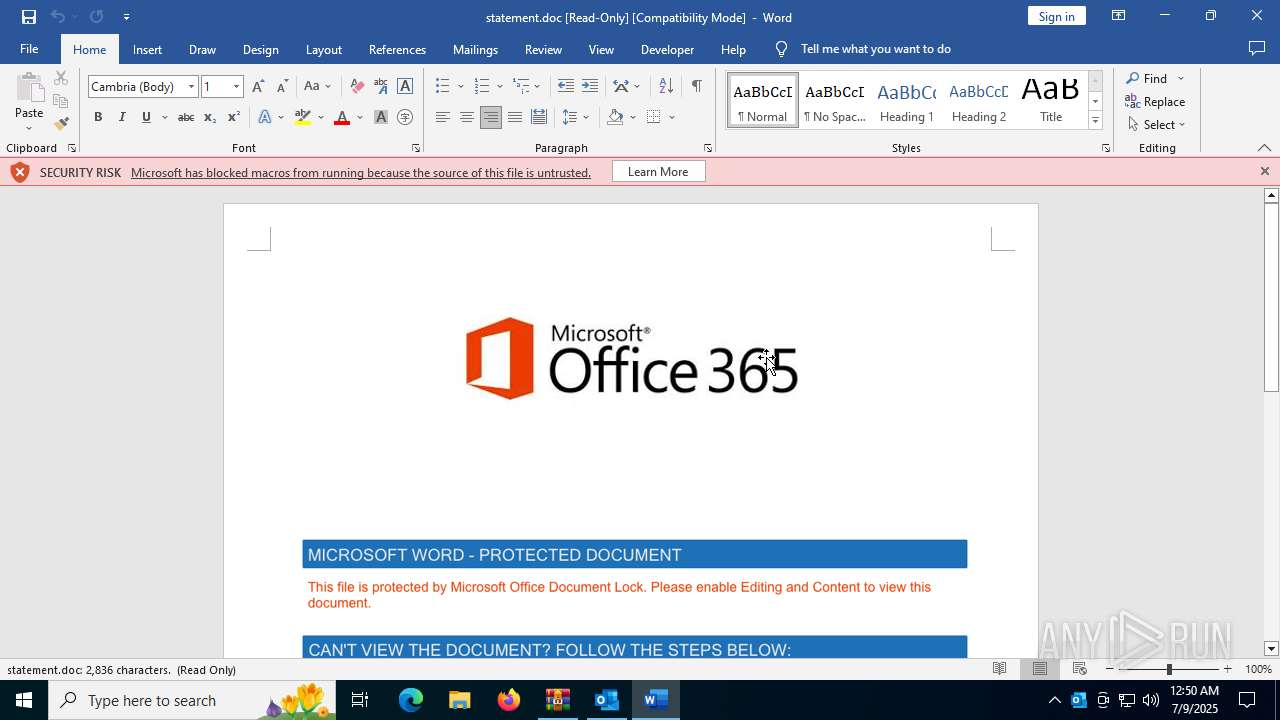Expand the Numbering dropdown arrow
The image size is (1280, 720).
(x=500, y=87)
